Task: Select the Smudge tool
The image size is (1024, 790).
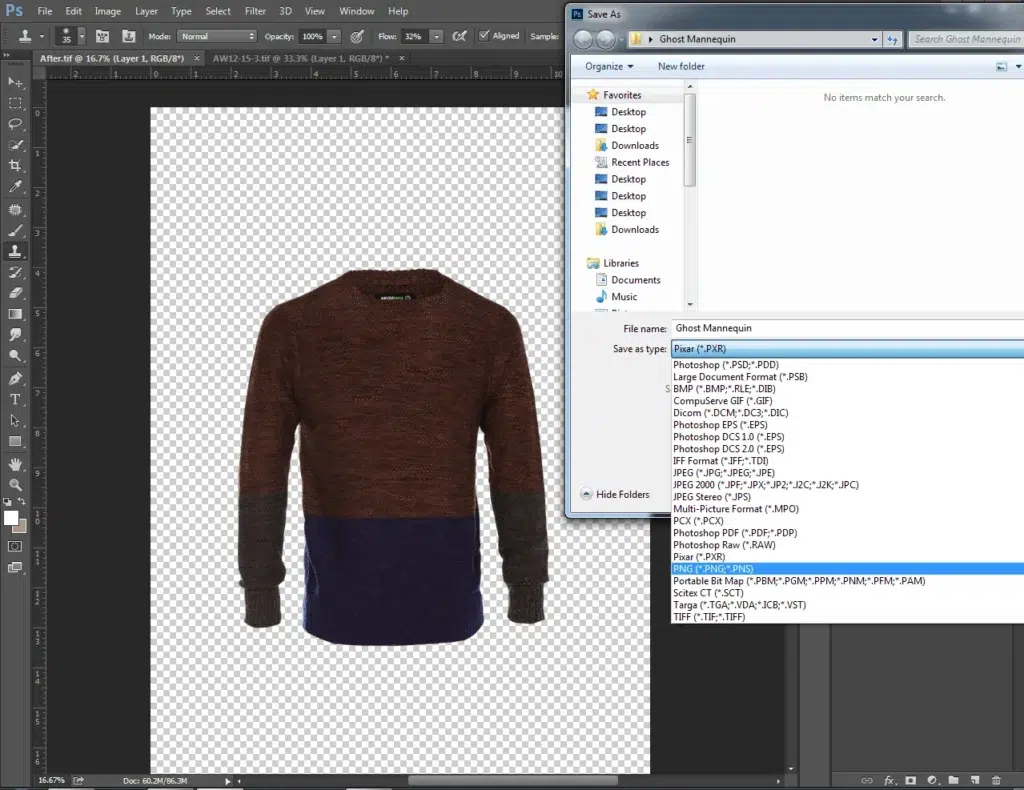Action: click(15, 335)
